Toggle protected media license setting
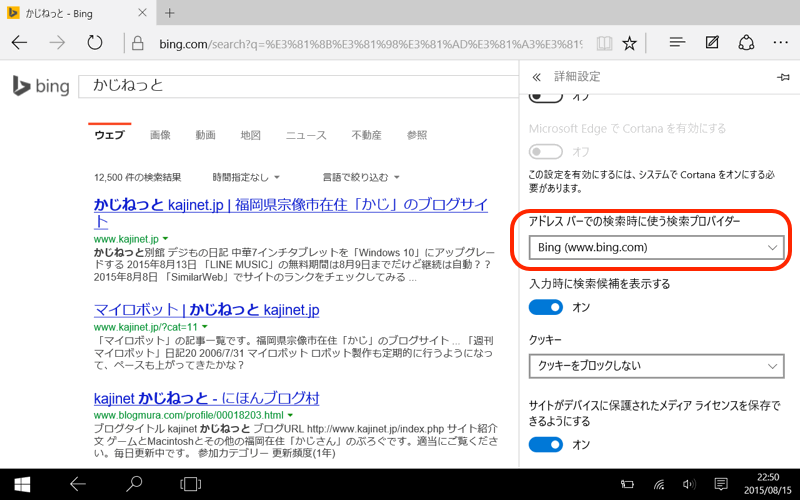This screenshot has height=500, width=800. (547, 444)
